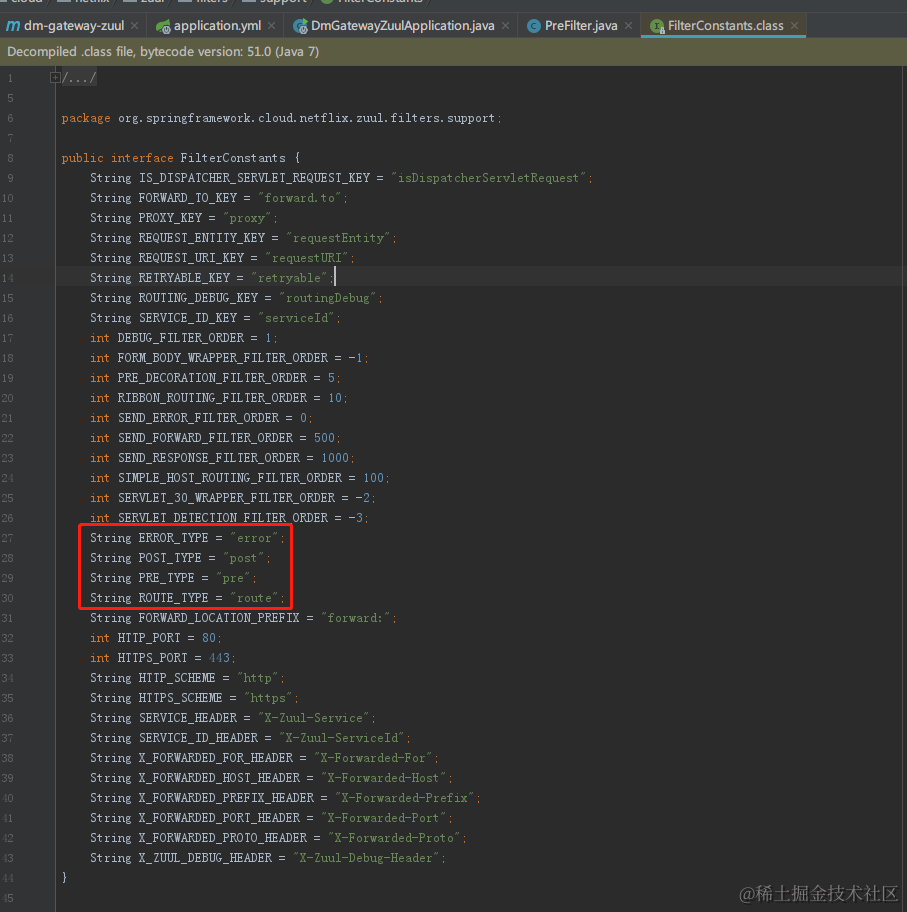
Task: Click the Spring leaf icon on application.yml tab
Action: pyautogui.click(x=163, y=26)
